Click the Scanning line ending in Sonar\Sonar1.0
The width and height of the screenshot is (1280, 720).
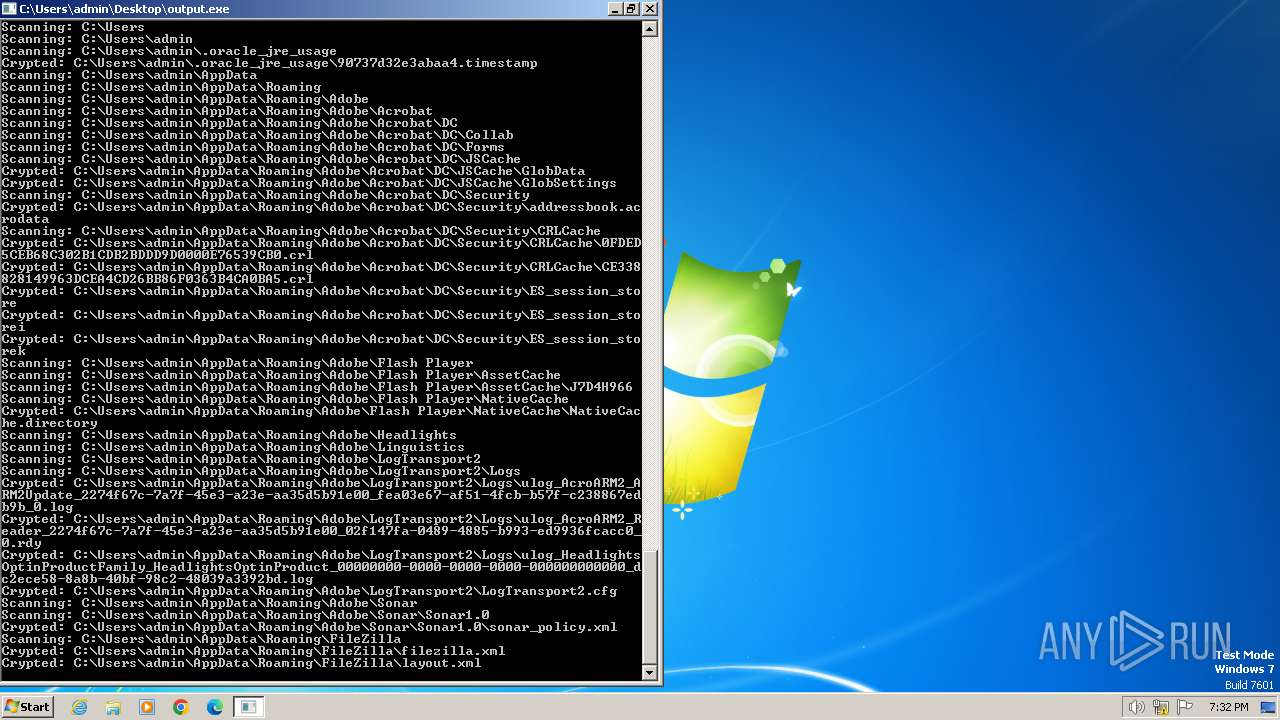point(245,615)
